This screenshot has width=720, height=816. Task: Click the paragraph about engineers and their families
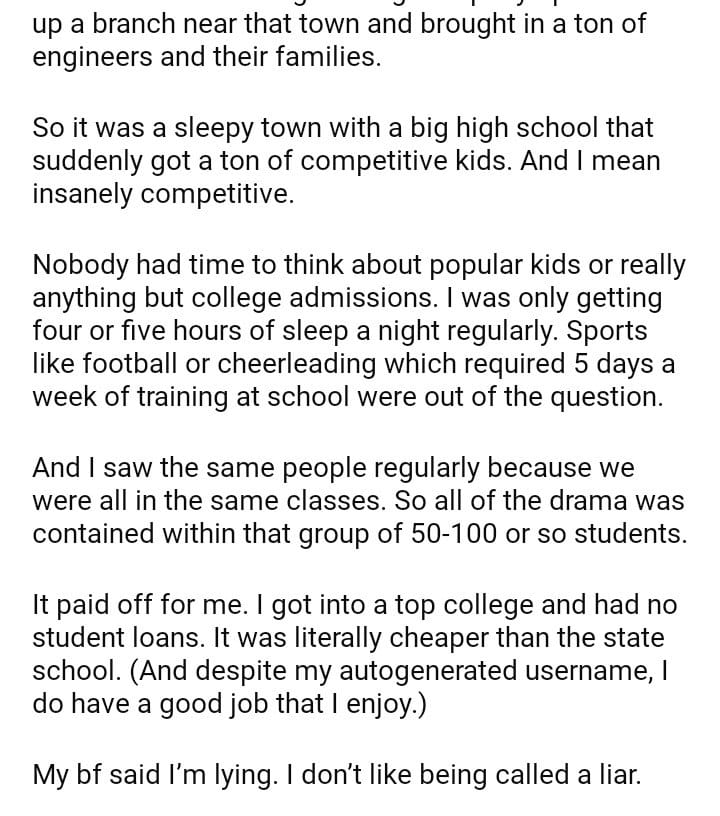pos(340,40)
